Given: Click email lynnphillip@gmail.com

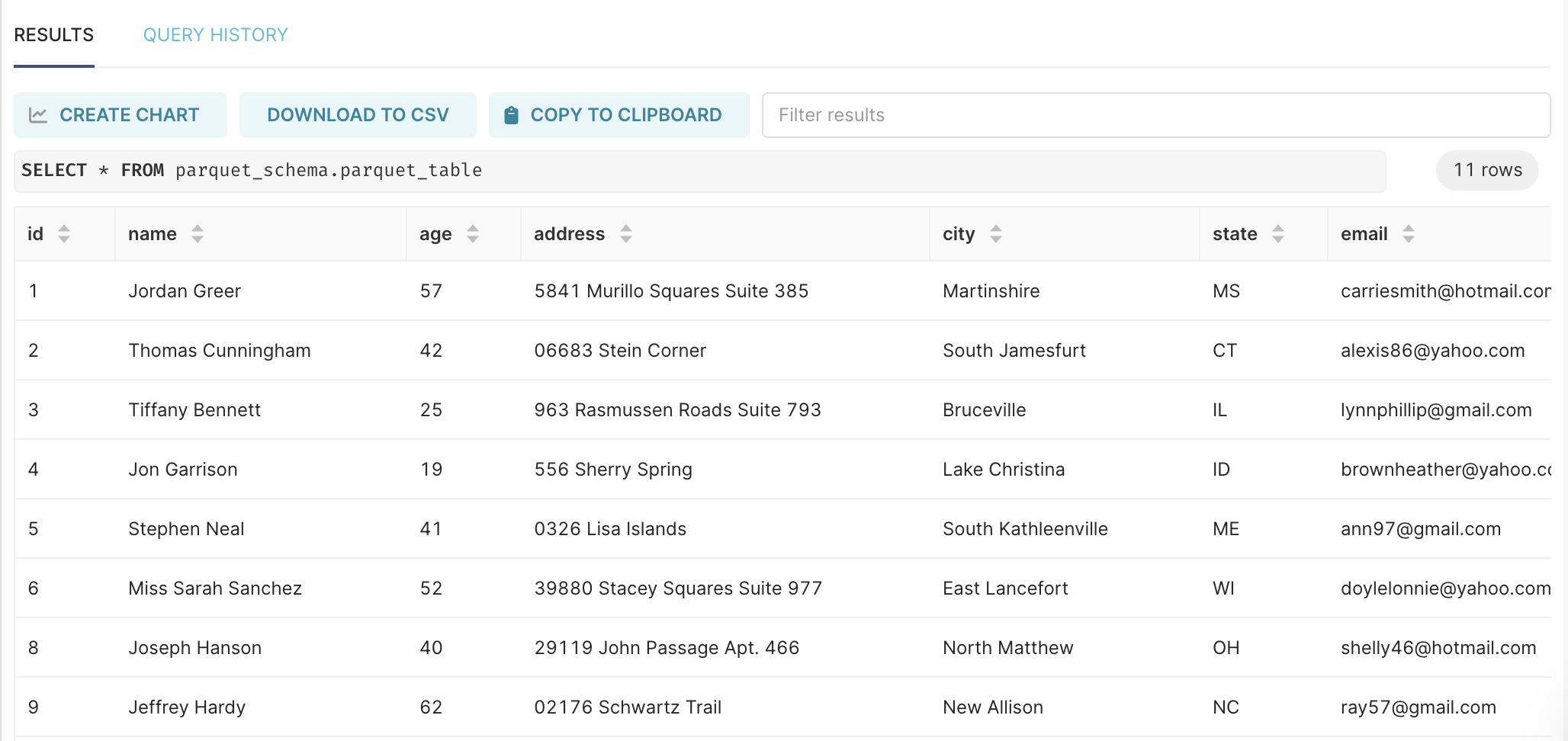Looking at the screenshot, I should [1436, 410].
